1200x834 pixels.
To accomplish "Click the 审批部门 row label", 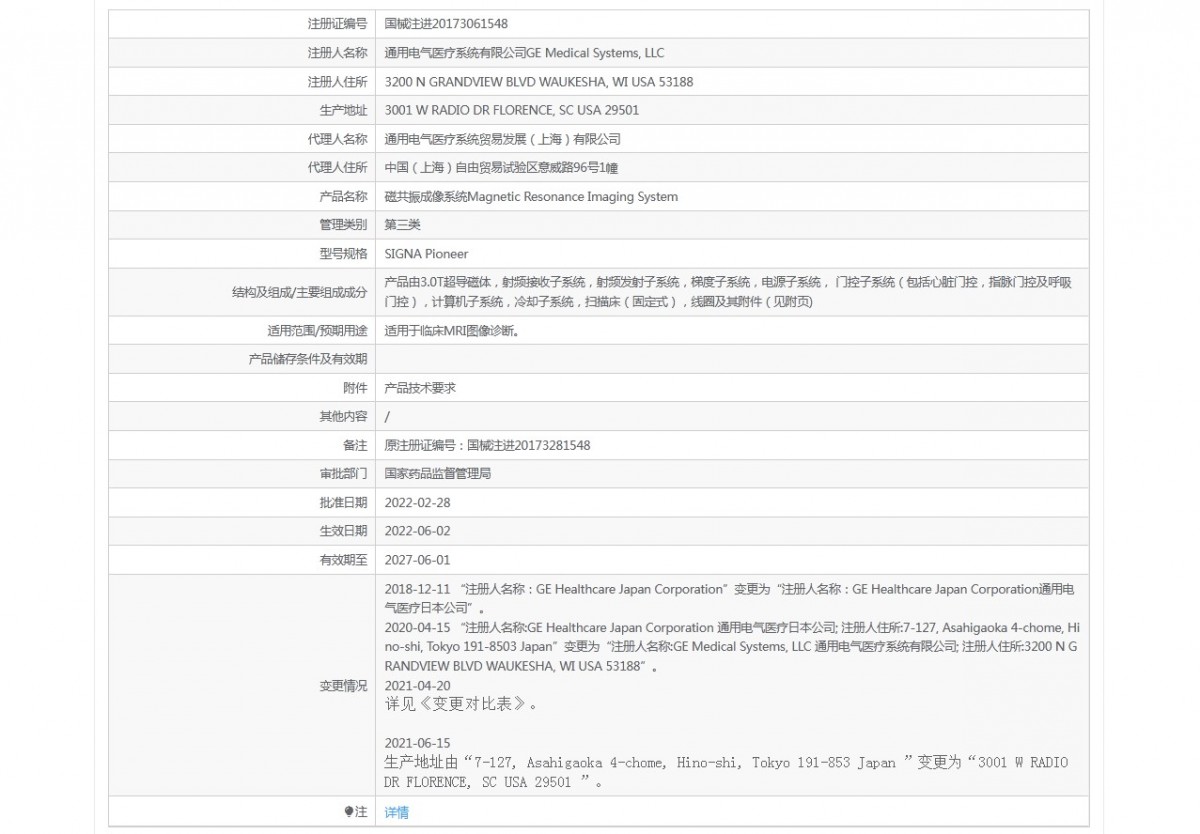I will tap(343, 474).
